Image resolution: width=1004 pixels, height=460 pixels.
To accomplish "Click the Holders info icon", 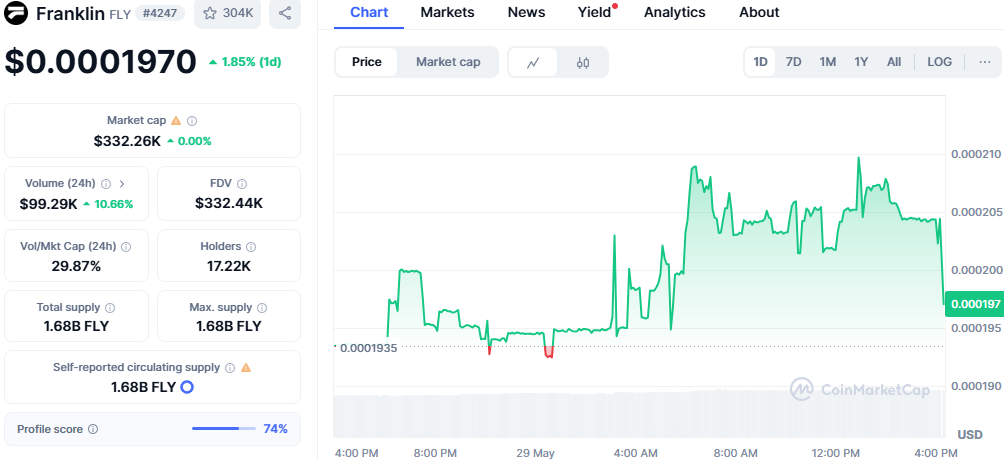I will 251,246.
